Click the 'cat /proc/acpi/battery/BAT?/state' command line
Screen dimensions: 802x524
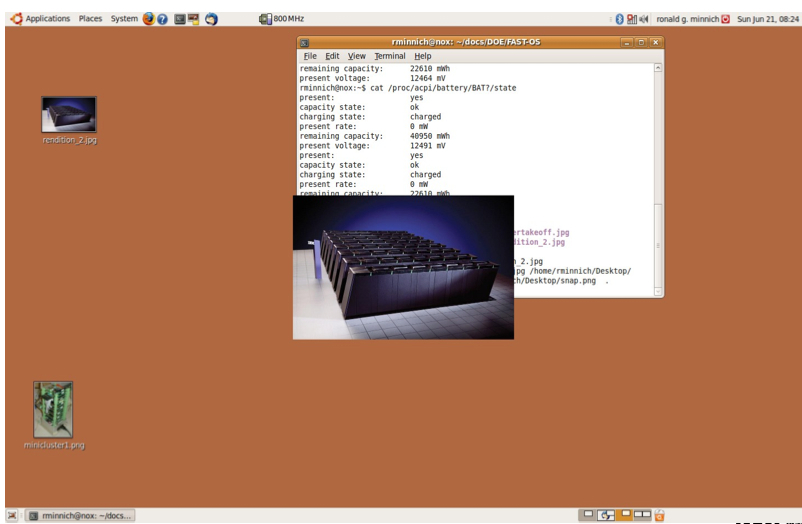(443, 88)
